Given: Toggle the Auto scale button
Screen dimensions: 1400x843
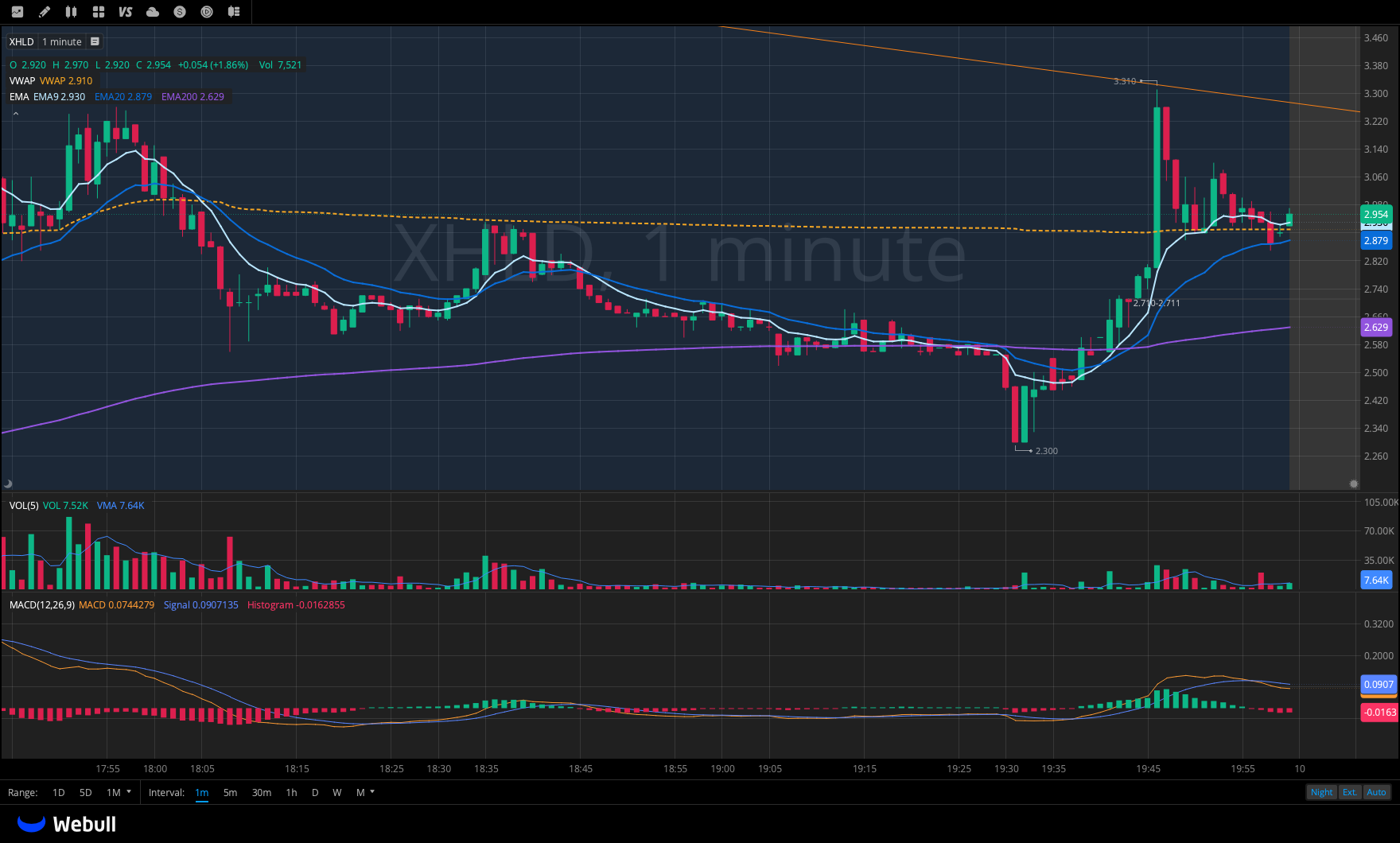Looking at the screenshot, I should pos(1376,792).
